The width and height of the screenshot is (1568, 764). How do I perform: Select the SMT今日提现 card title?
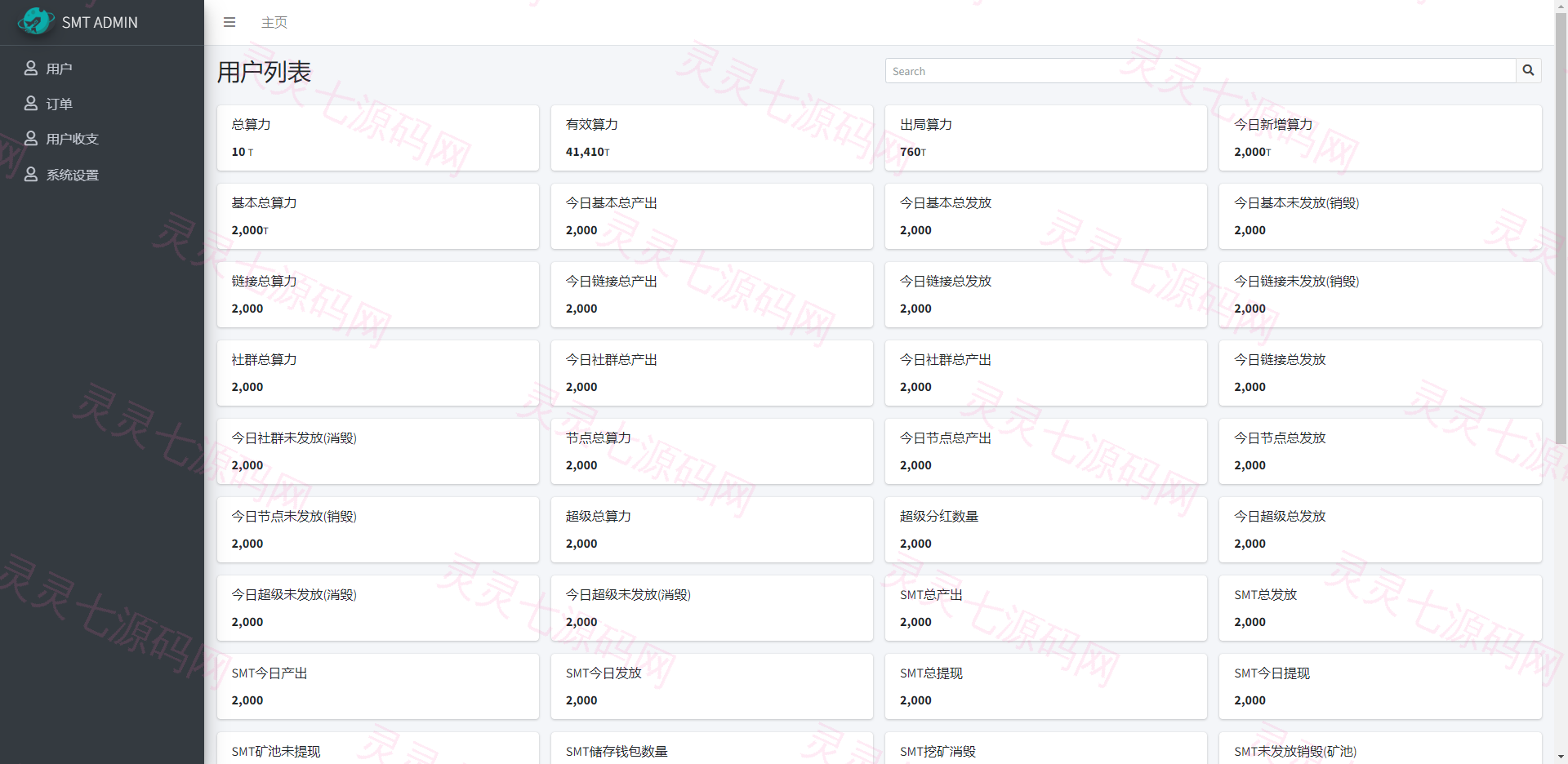coord(1272,673)
